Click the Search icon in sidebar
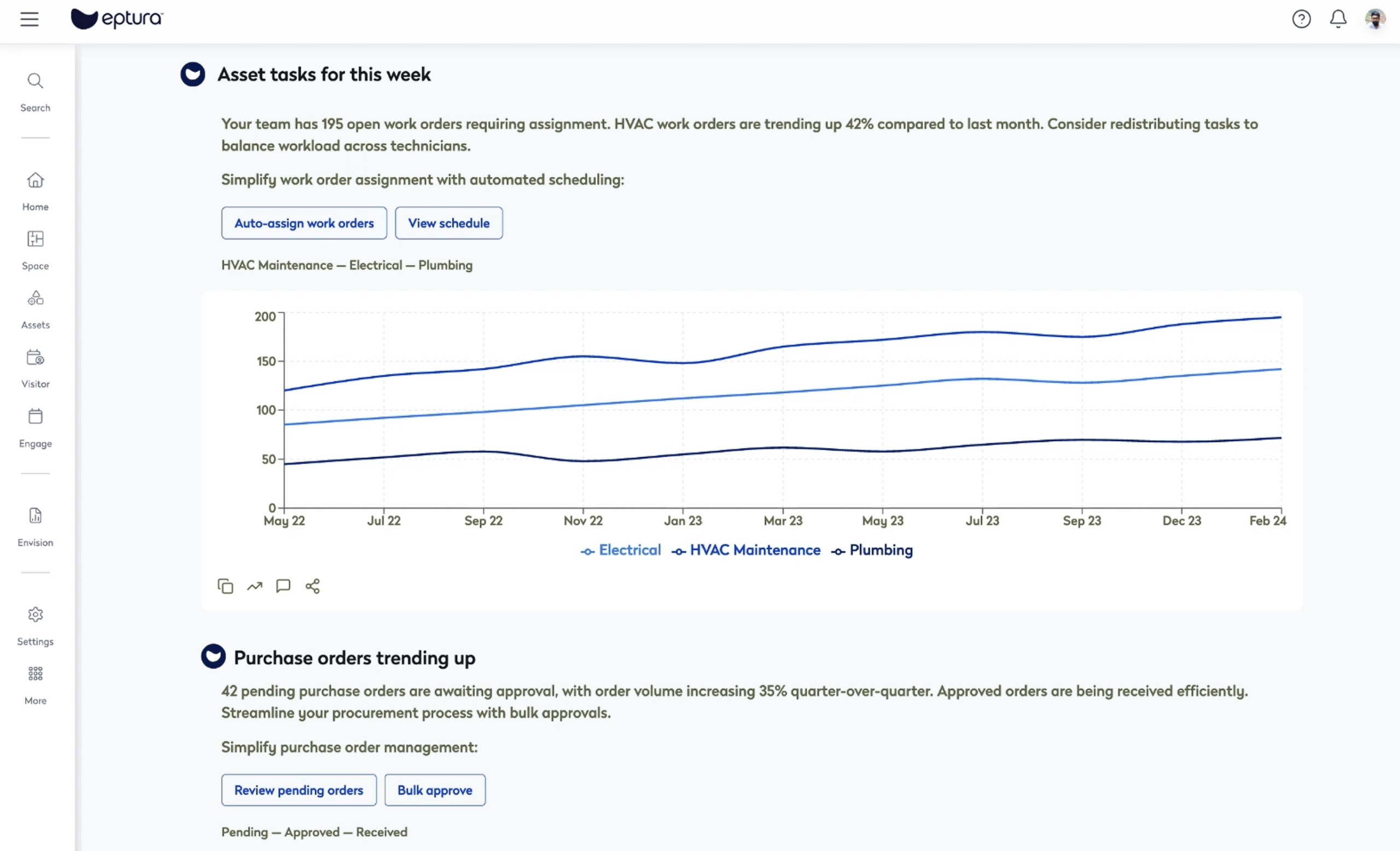 35,91
